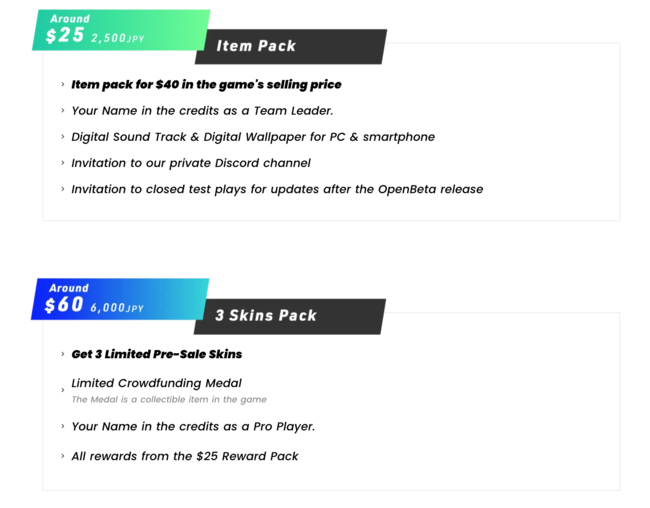This screenshot has height=508, width=650.
Task: Click chevron beside Item pack for $40 line
Action: pyautogui.click(x=63, y=84)
